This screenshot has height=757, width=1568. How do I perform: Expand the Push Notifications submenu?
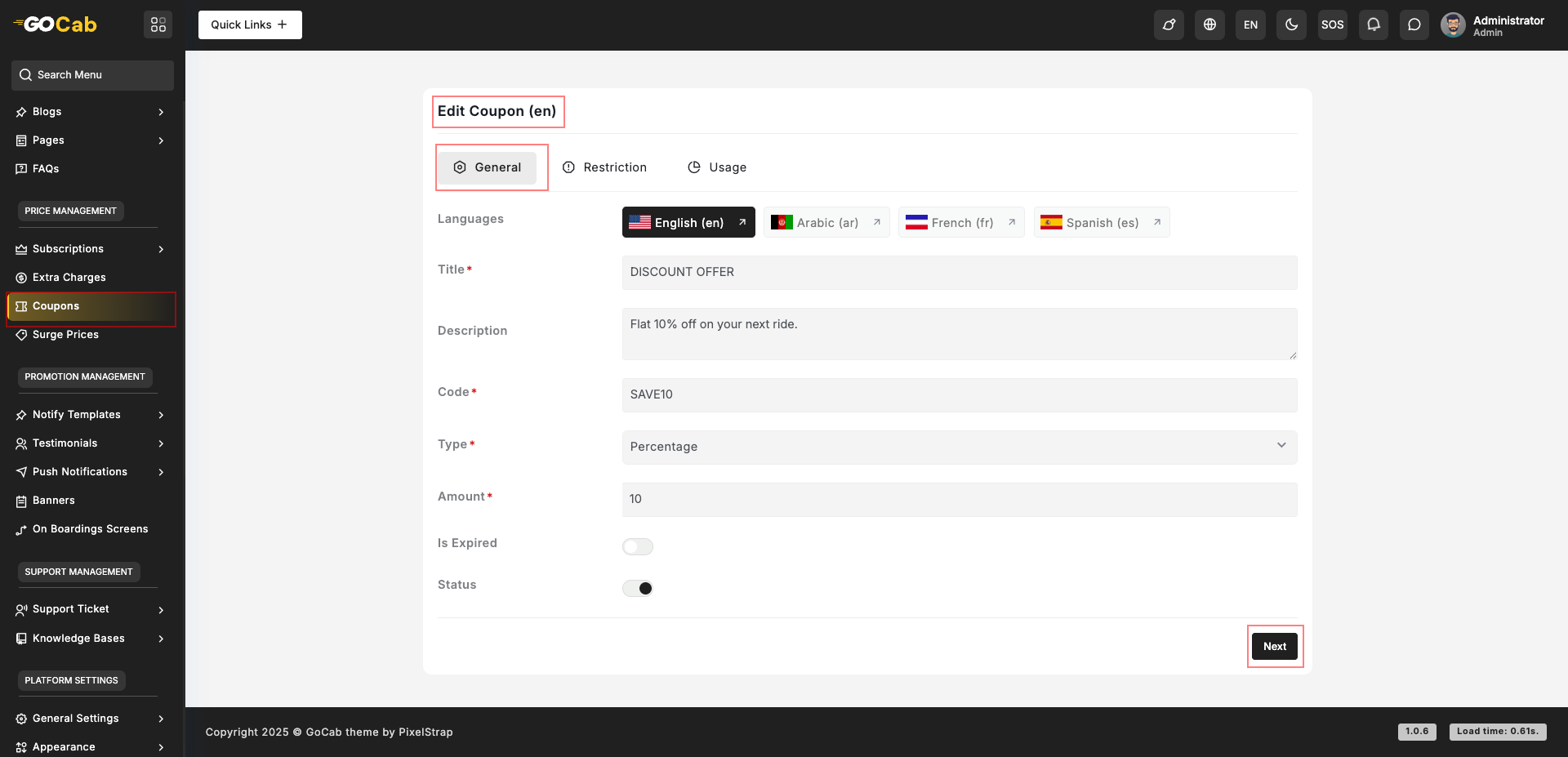click(90, 472)
